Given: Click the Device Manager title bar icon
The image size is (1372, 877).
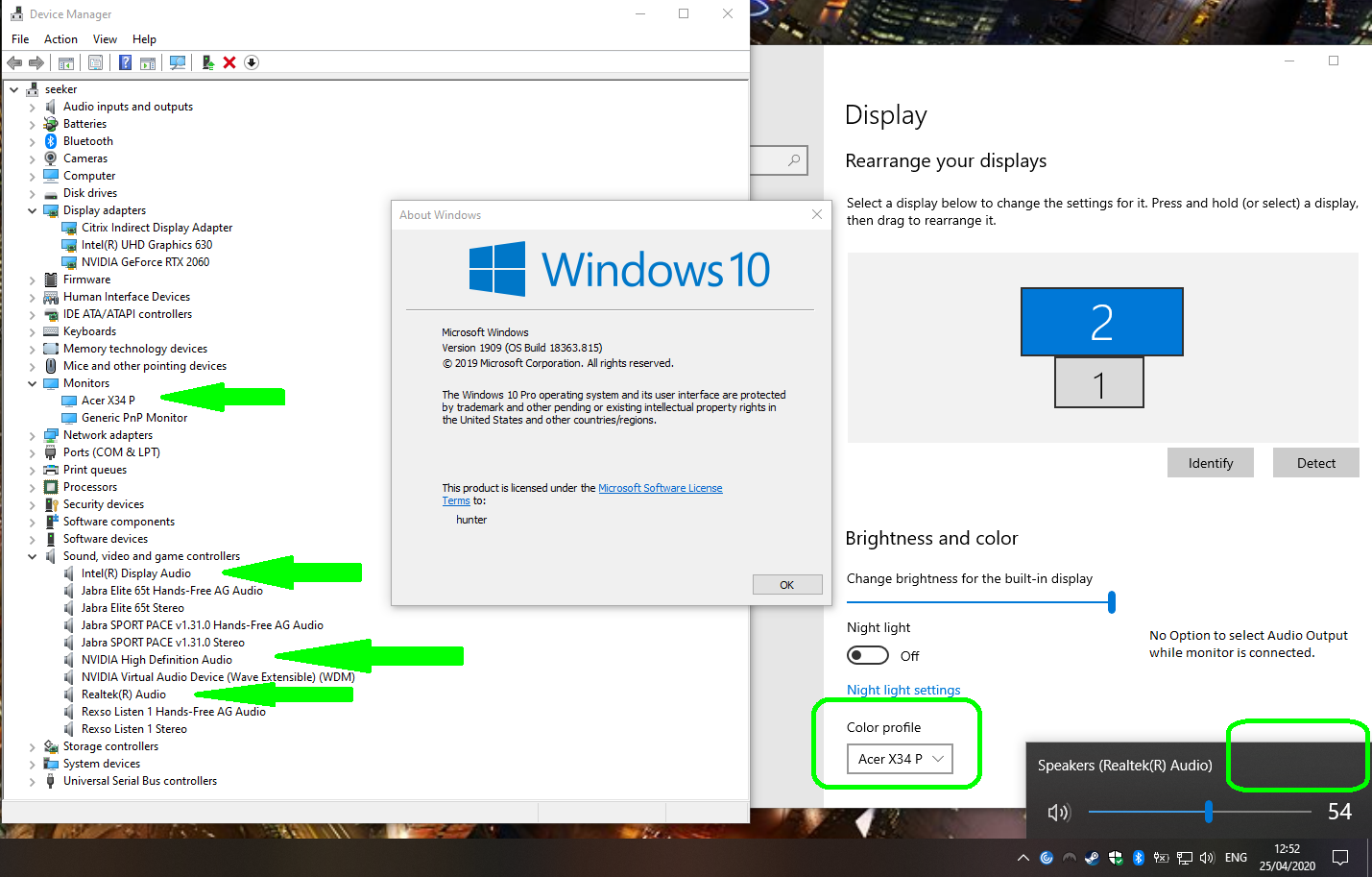Looking at the screenshot, I should coord(16,14).
